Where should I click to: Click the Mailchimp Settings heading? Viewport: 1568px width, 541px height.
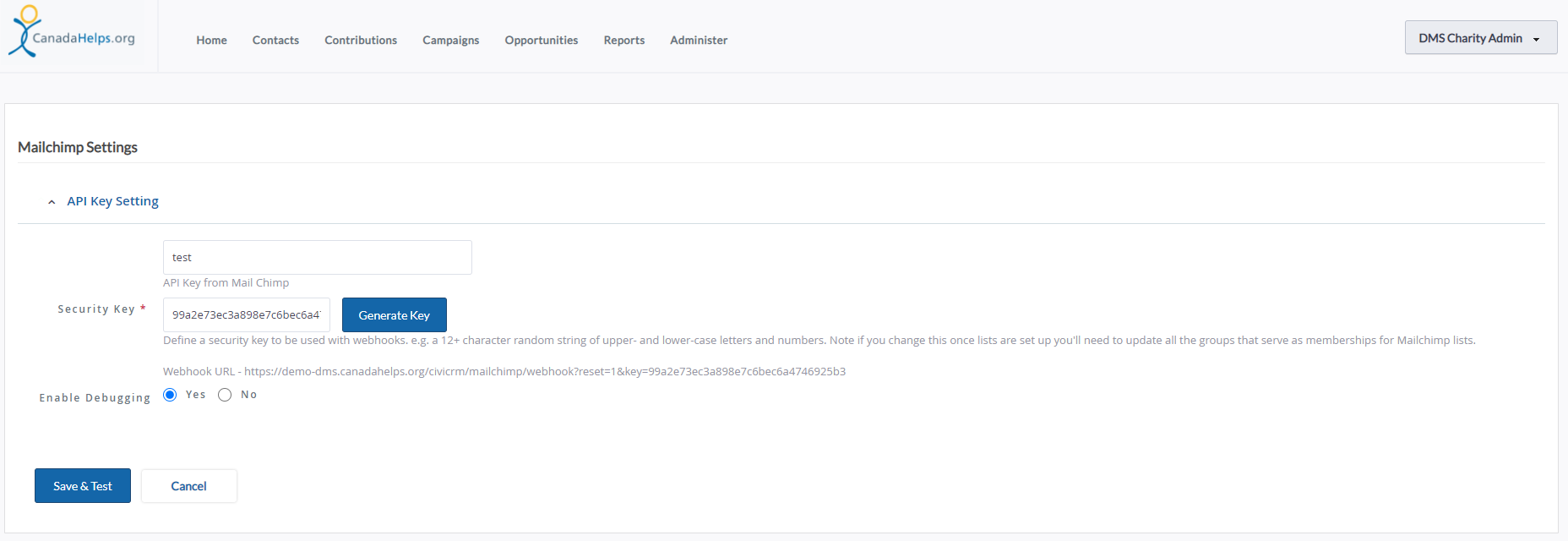tap(78, 147)
